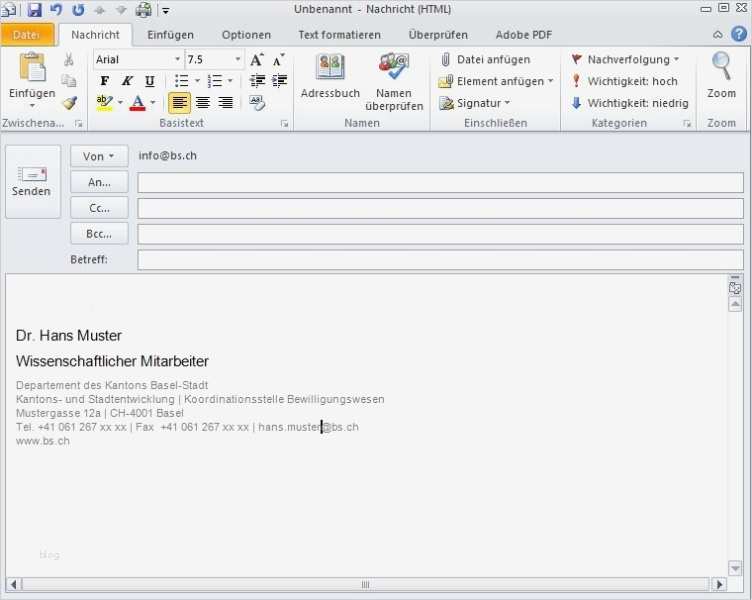Click the An... button

click(99, 182)
